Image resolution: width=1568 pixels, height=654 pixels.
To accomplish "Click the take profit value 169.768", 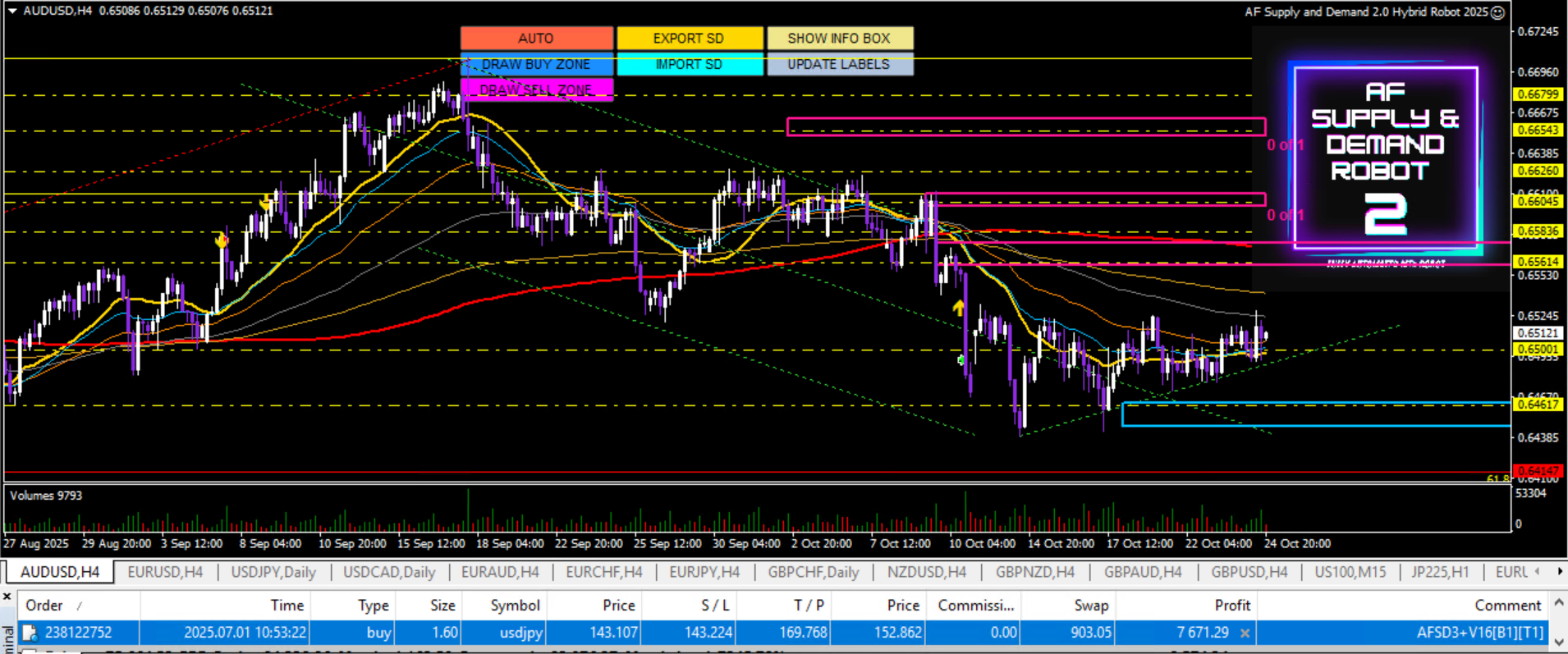I will coord(803,633).
